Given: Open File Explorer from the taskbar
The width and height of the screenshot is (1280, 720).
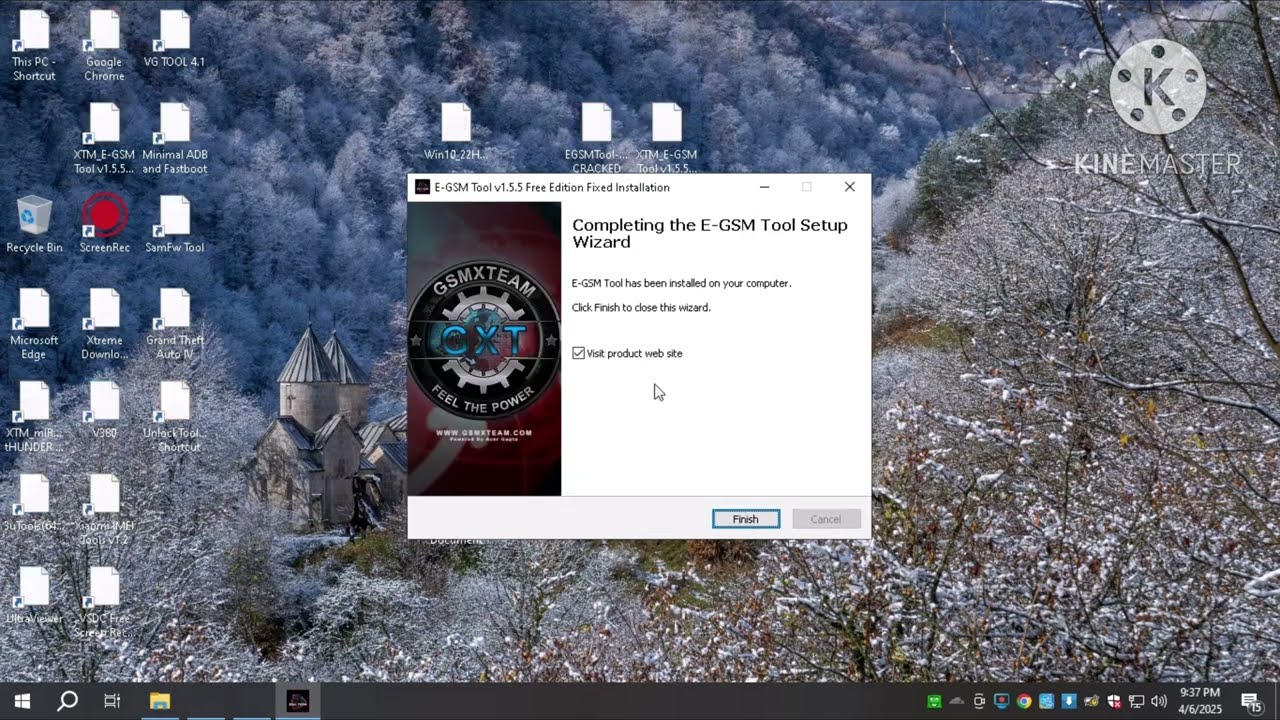Looking at the screenshot, I should pos(160,701).
